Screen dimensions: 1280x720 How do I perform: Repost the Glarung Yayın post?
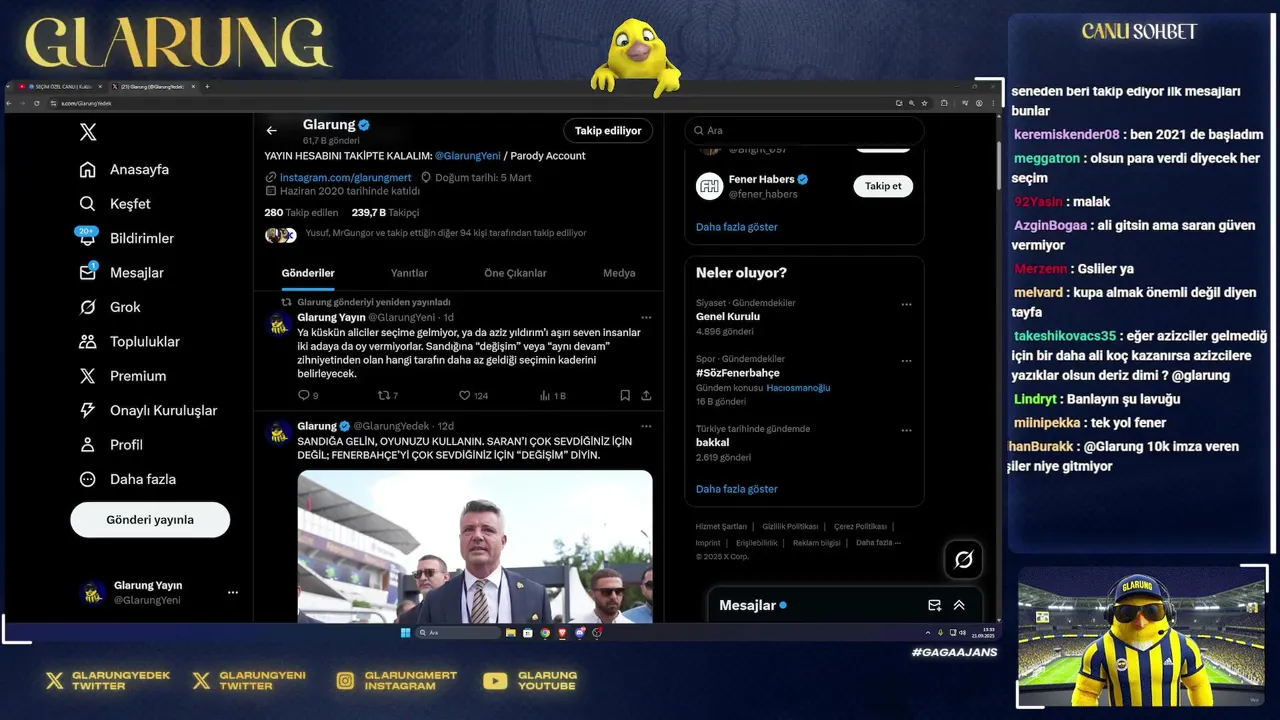(x=383, y=396)
